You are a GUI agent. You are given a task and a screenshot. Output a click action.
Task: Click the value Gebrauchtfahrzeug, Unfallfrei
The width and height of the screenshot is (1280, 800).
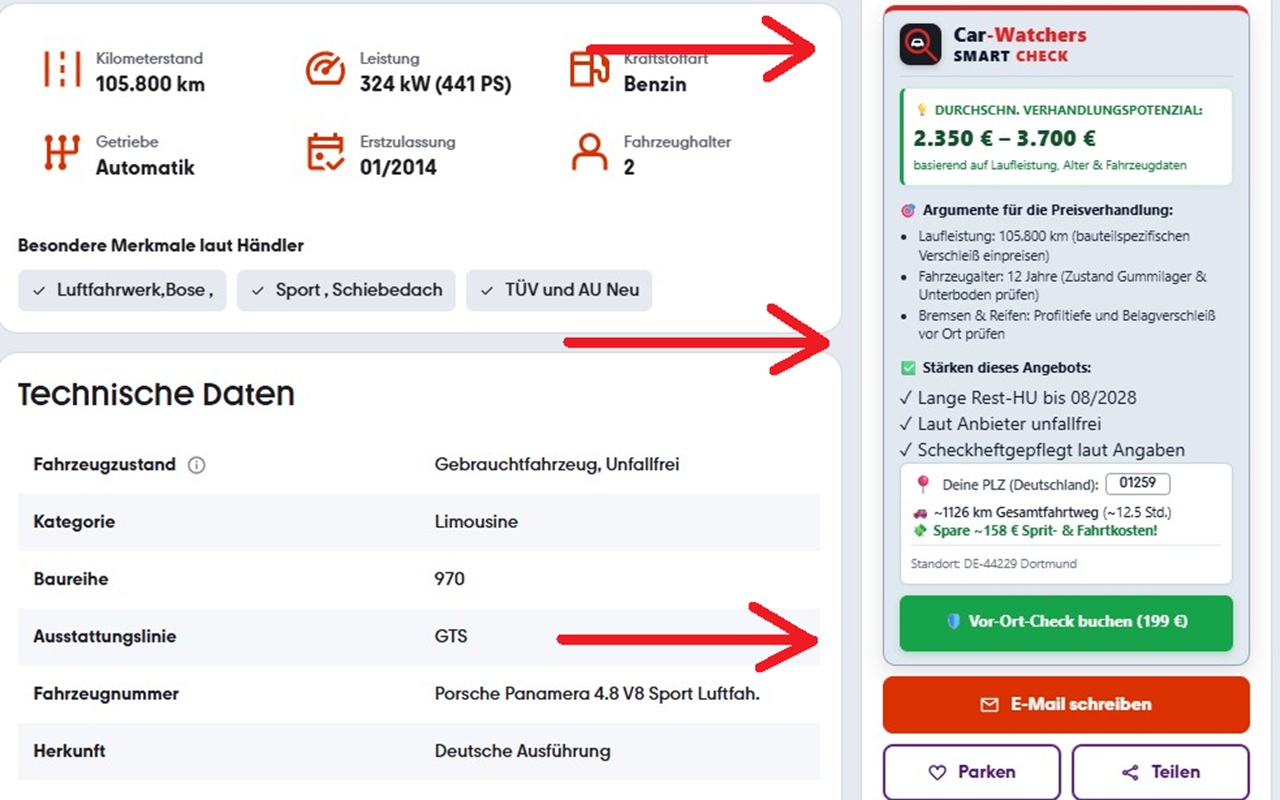click(x=557, y=465)
